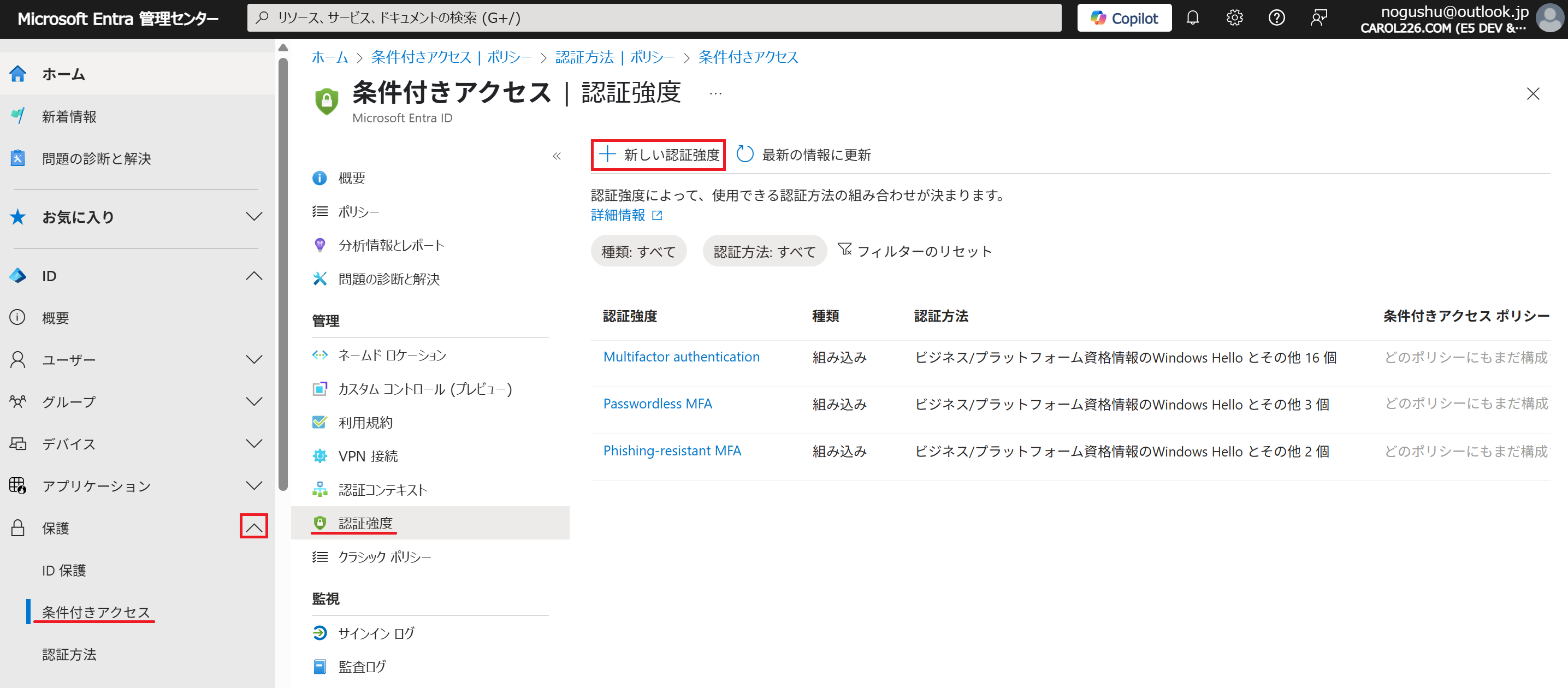Open the ellipsis more options by title
Viewport: 1568px width, 688px height.
(715, 94)
